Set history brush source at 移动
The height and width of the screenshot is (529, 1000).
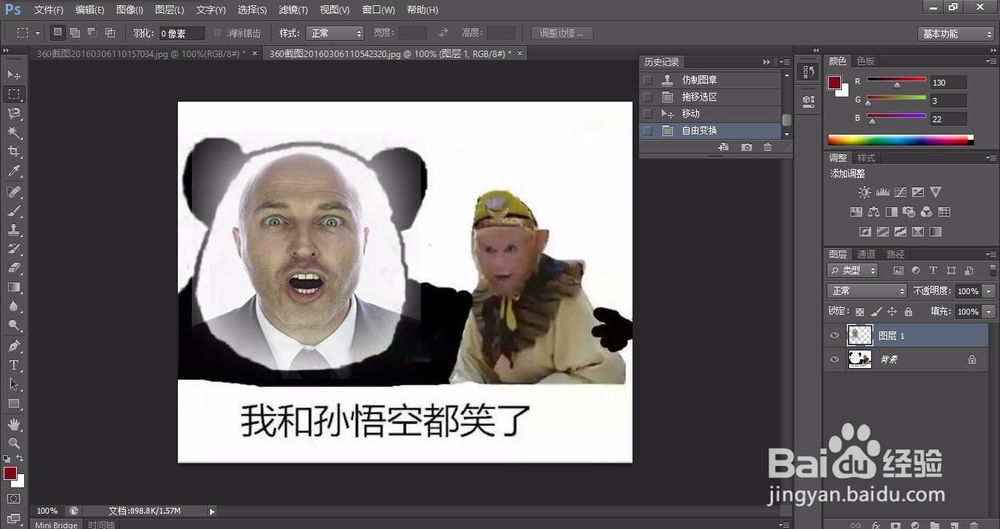pyautogui.click(x=648, y=114)
